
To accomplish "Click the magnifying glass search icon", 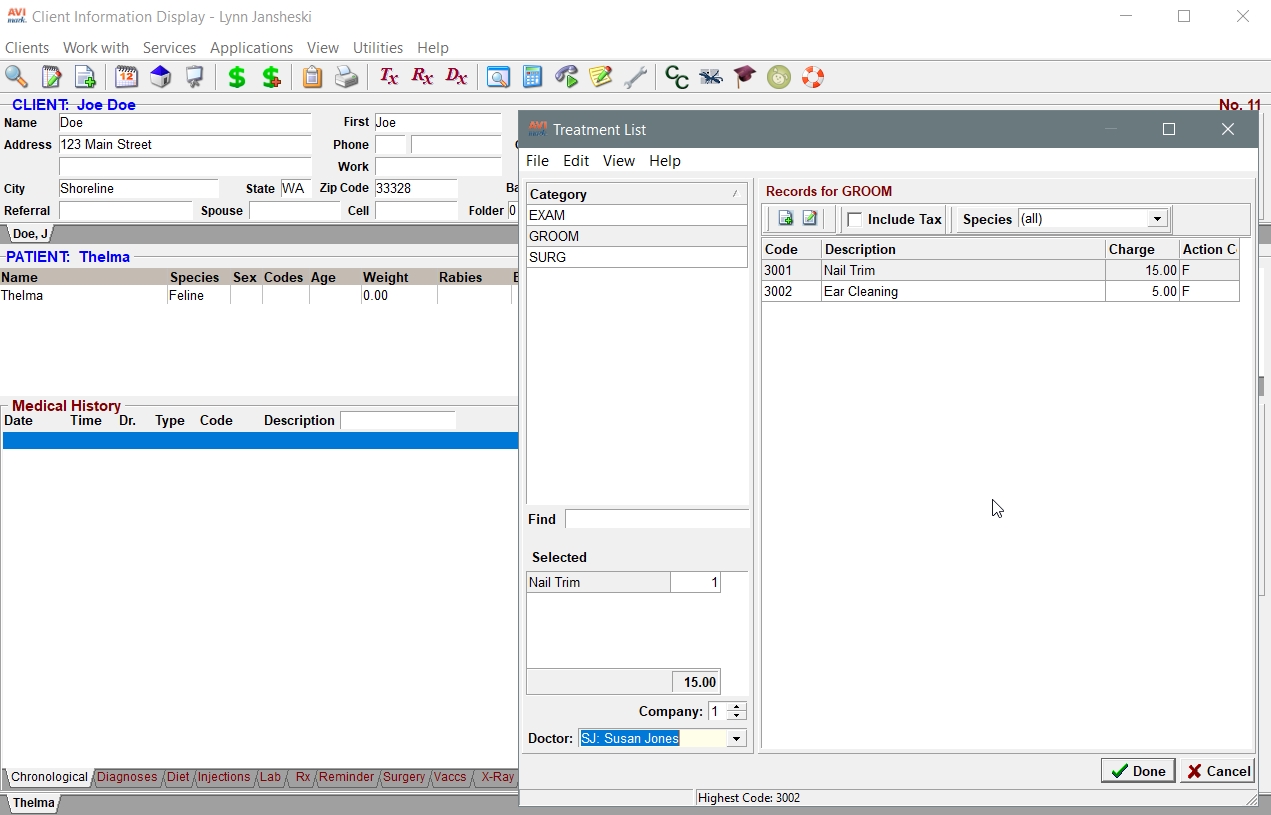I will [16, 77].
